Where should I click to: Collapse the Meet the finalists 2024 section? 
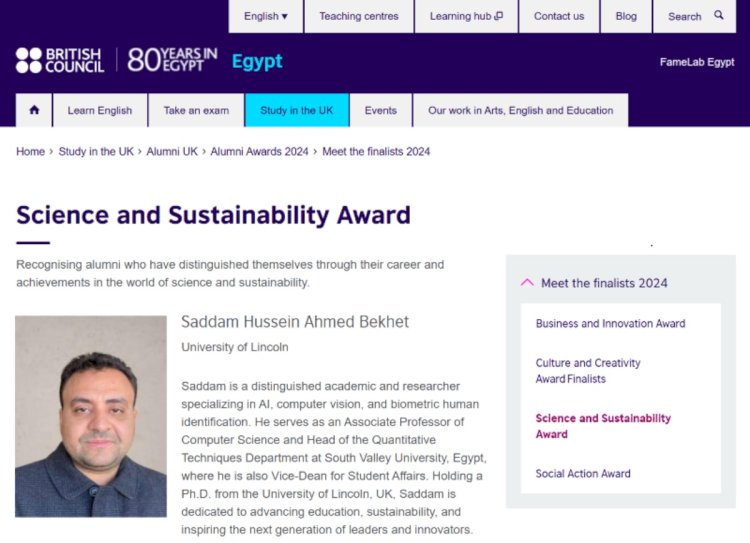tap(528, 283)
